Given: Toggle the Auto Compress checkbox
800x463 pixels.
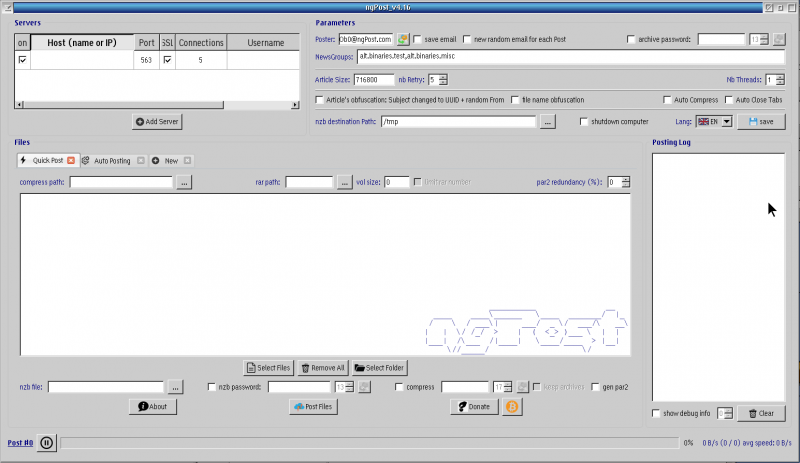Looking at the screenshot, I should click(668, 100).
